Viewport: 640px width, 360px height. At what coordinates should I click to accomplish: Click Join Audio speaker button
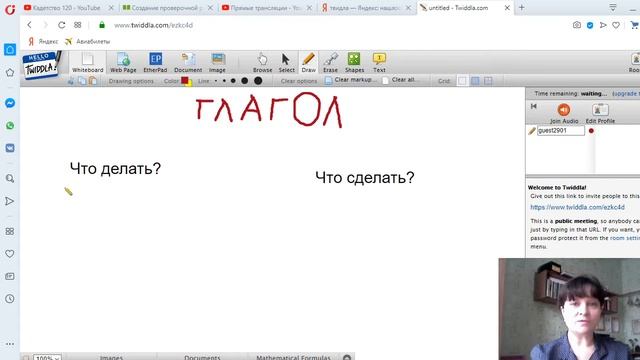(564, 113)
